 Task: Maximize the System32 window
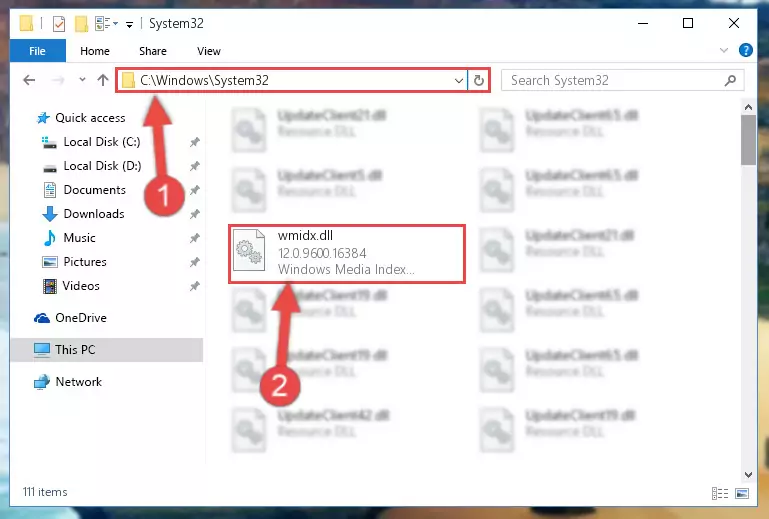(x=688, y=23)
